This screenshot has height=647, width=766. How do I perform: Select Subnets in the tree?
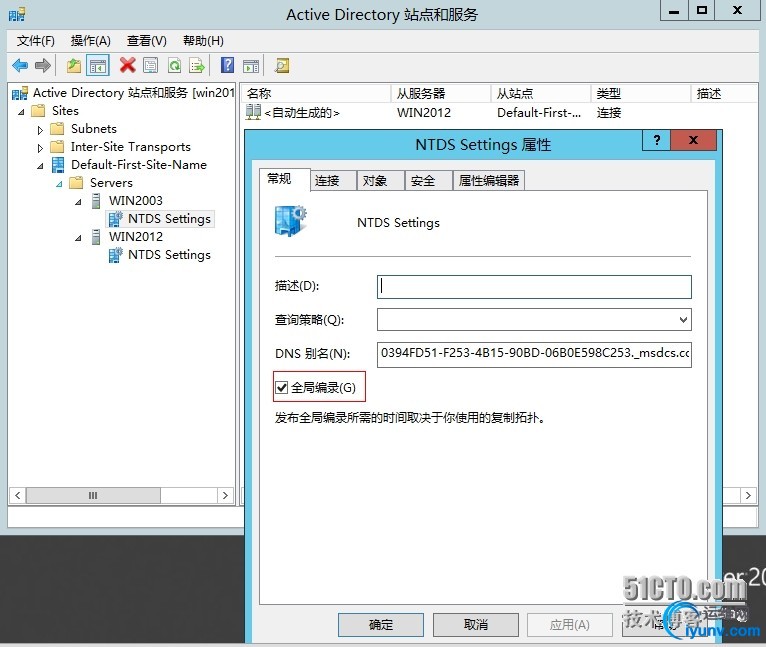click(x=94, y=129)
